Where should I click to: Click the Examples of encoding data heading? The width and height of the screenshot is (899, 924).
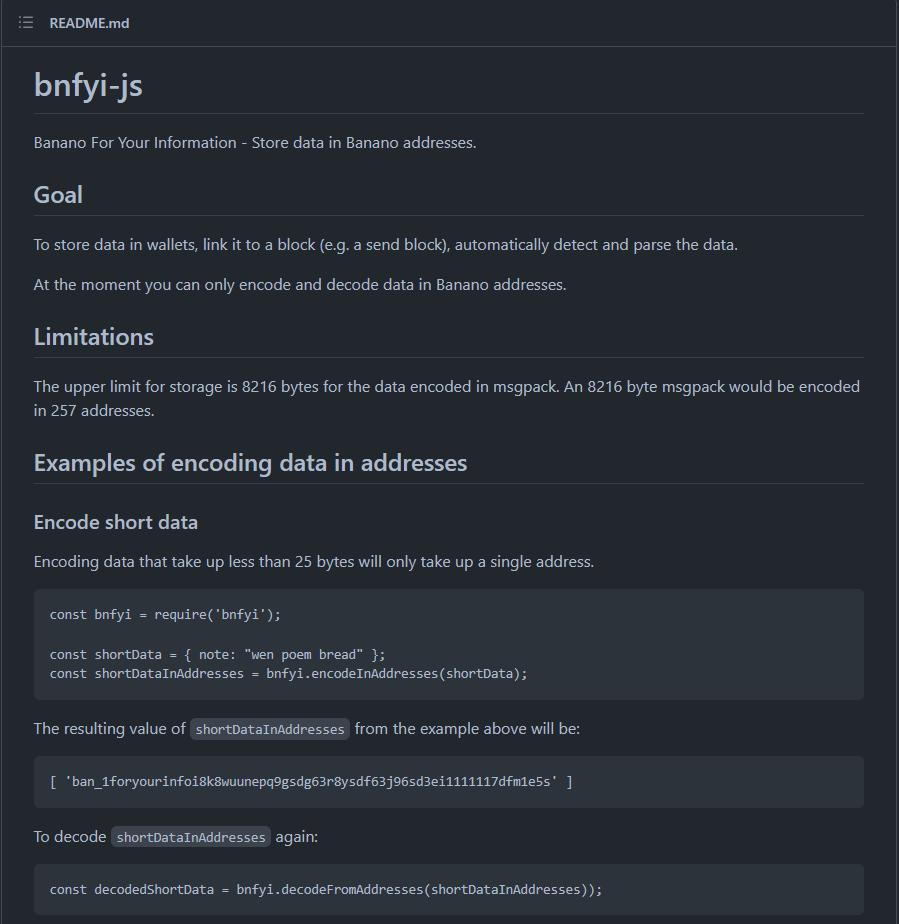click(250, 463)
